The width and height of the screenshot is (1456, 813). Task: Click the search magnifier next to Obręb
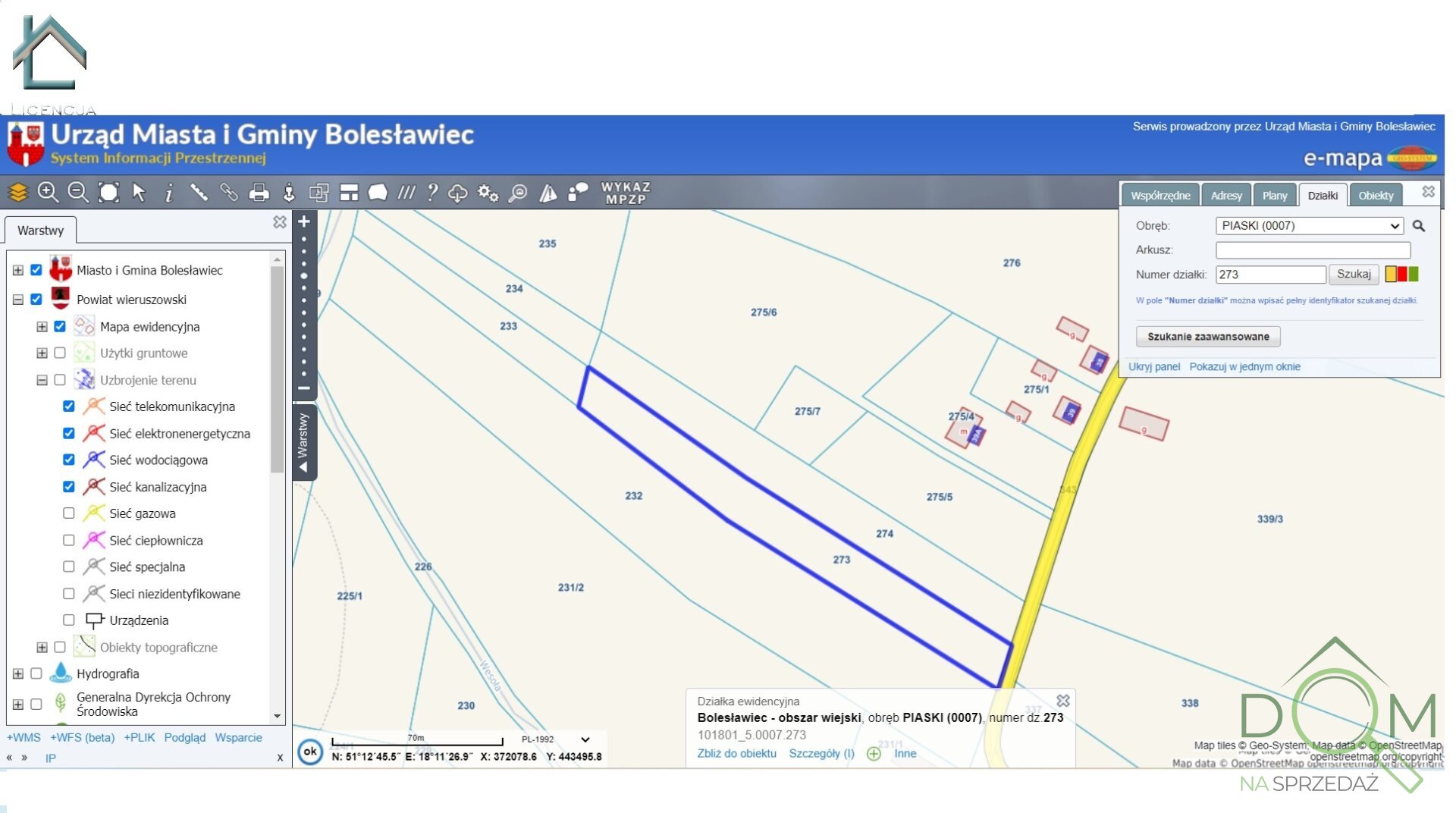point(1418,226)
